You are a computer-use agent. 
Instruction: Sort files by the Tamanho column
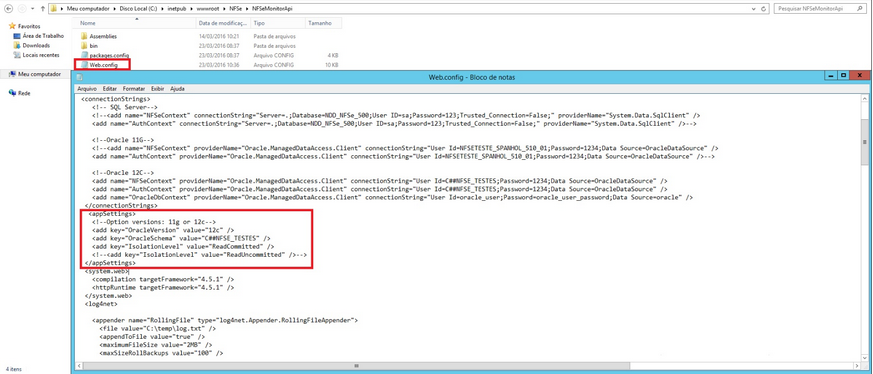point(323,23)
